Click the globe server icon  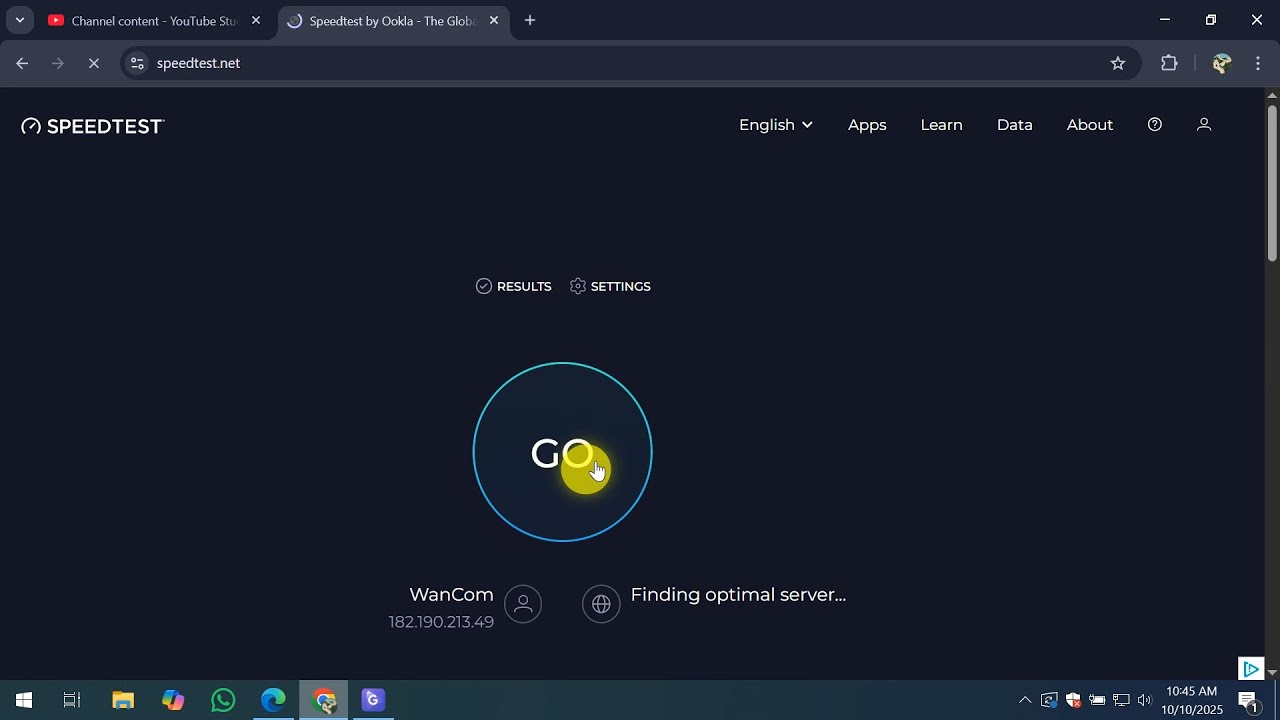coord(601,604)
